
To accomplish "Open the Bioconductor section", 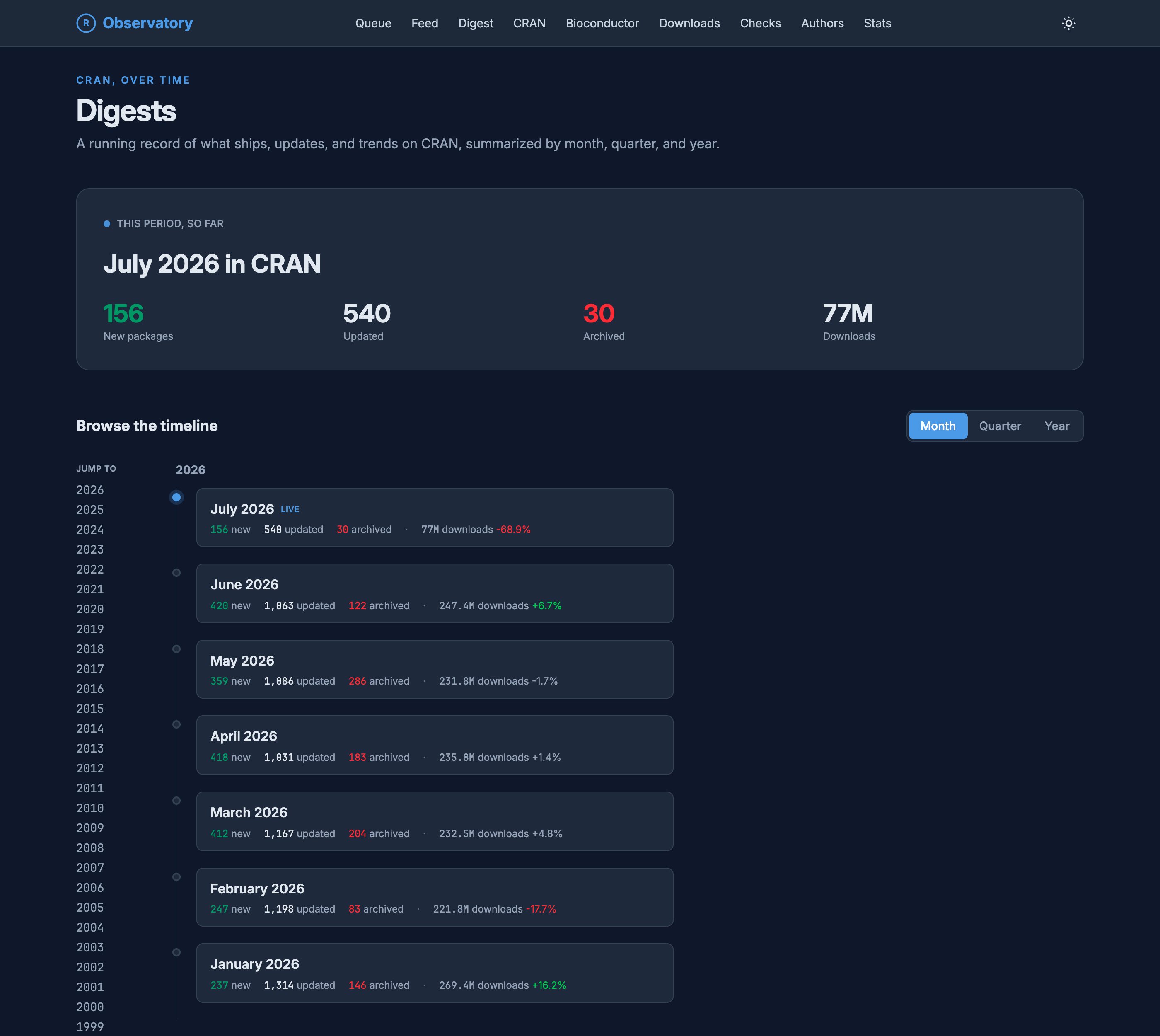I will (602, 23).
